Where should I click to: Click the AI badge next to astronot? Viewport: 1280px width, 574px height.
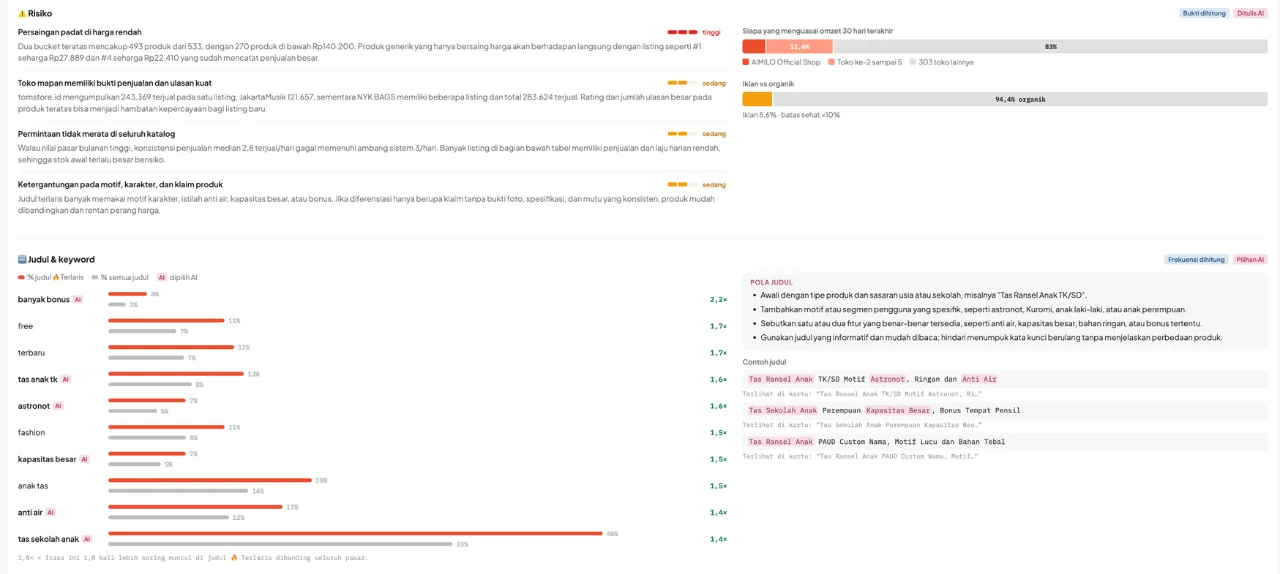tap(58, 406)
